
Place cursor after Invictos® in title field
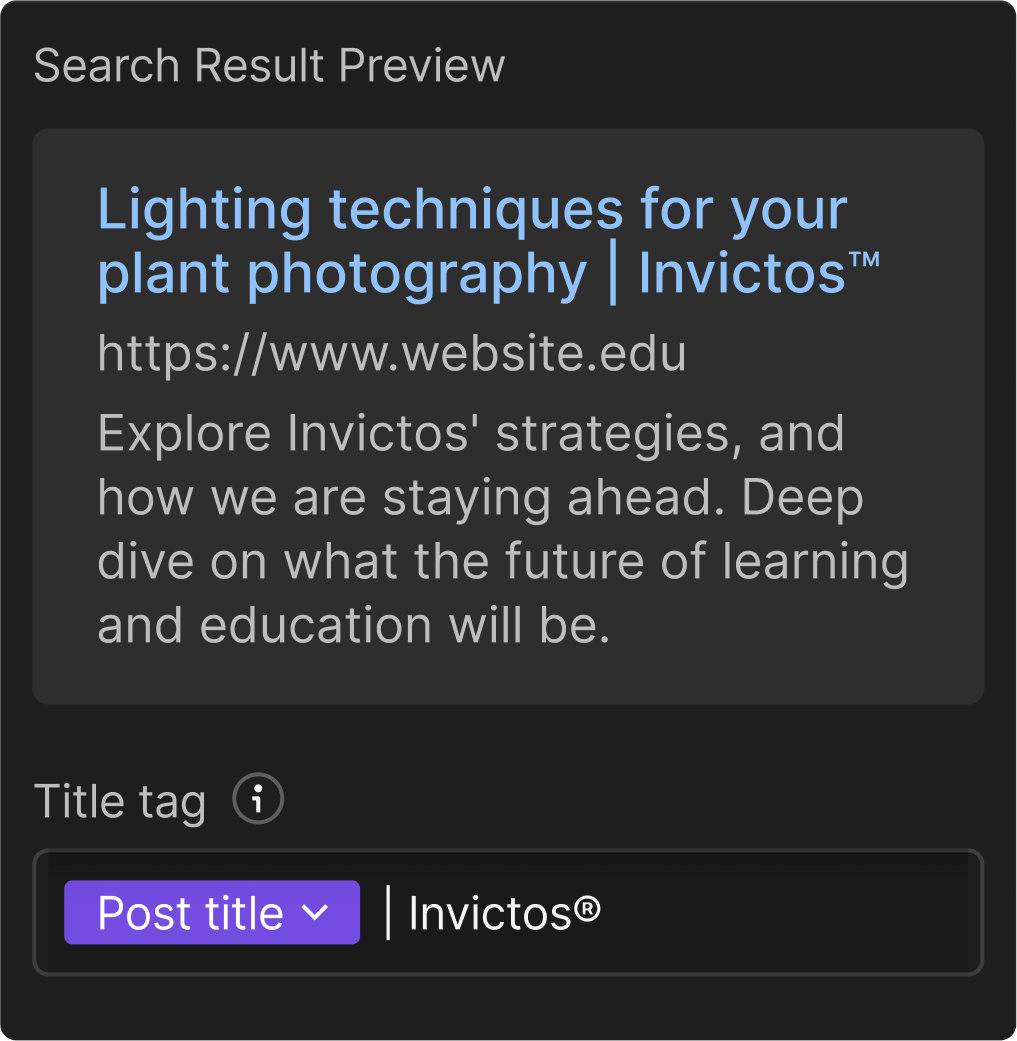605,914
